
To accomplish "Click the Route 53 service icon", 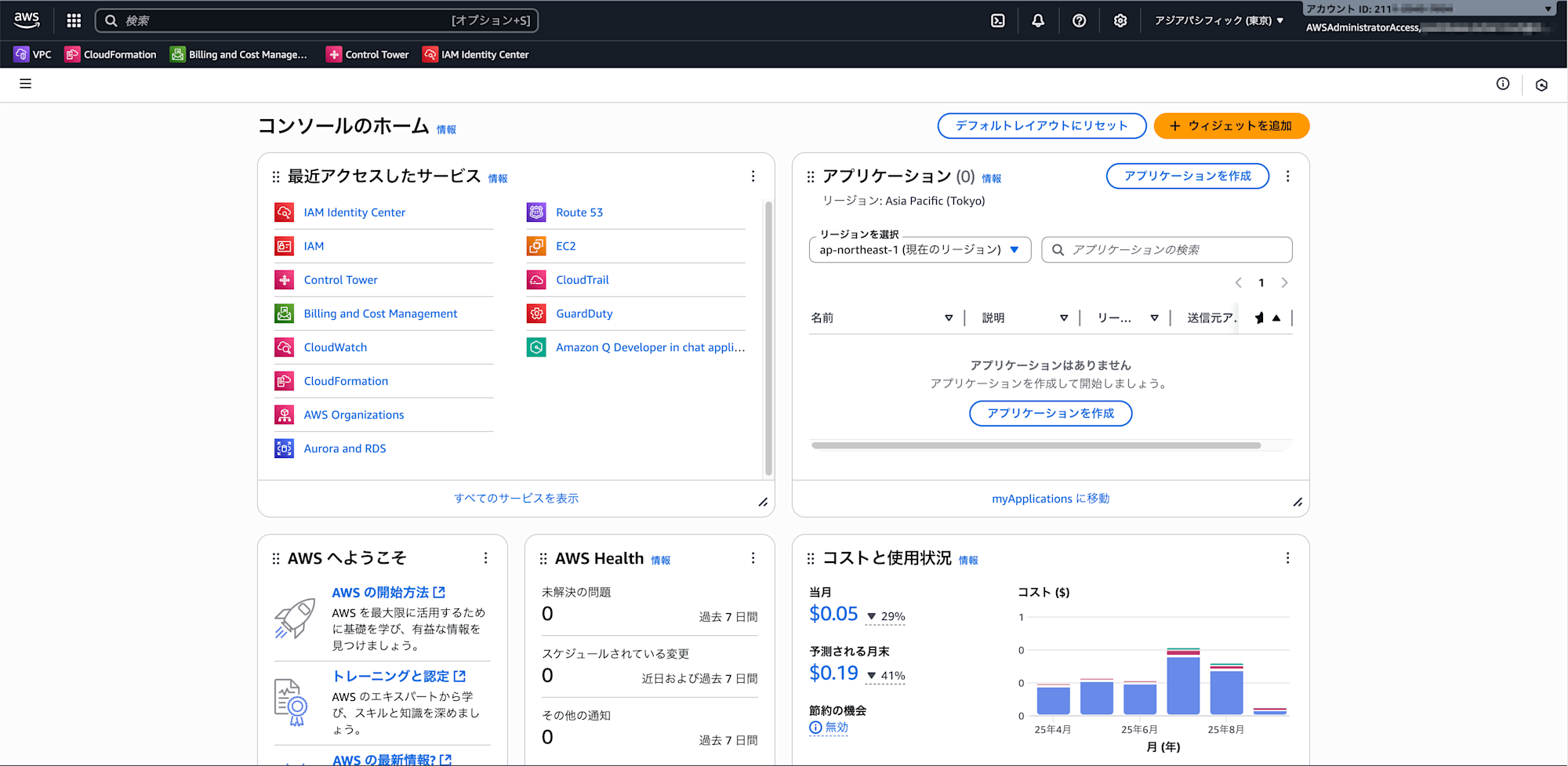I will click(536, 212).
